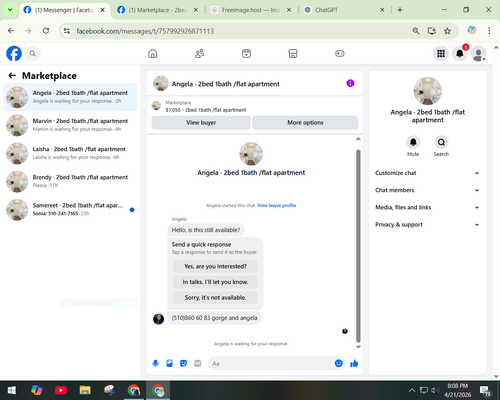This screenshot has height=400, width=500.
Task: Open the Facebook logo home link
Action: [x=14, y=54]
